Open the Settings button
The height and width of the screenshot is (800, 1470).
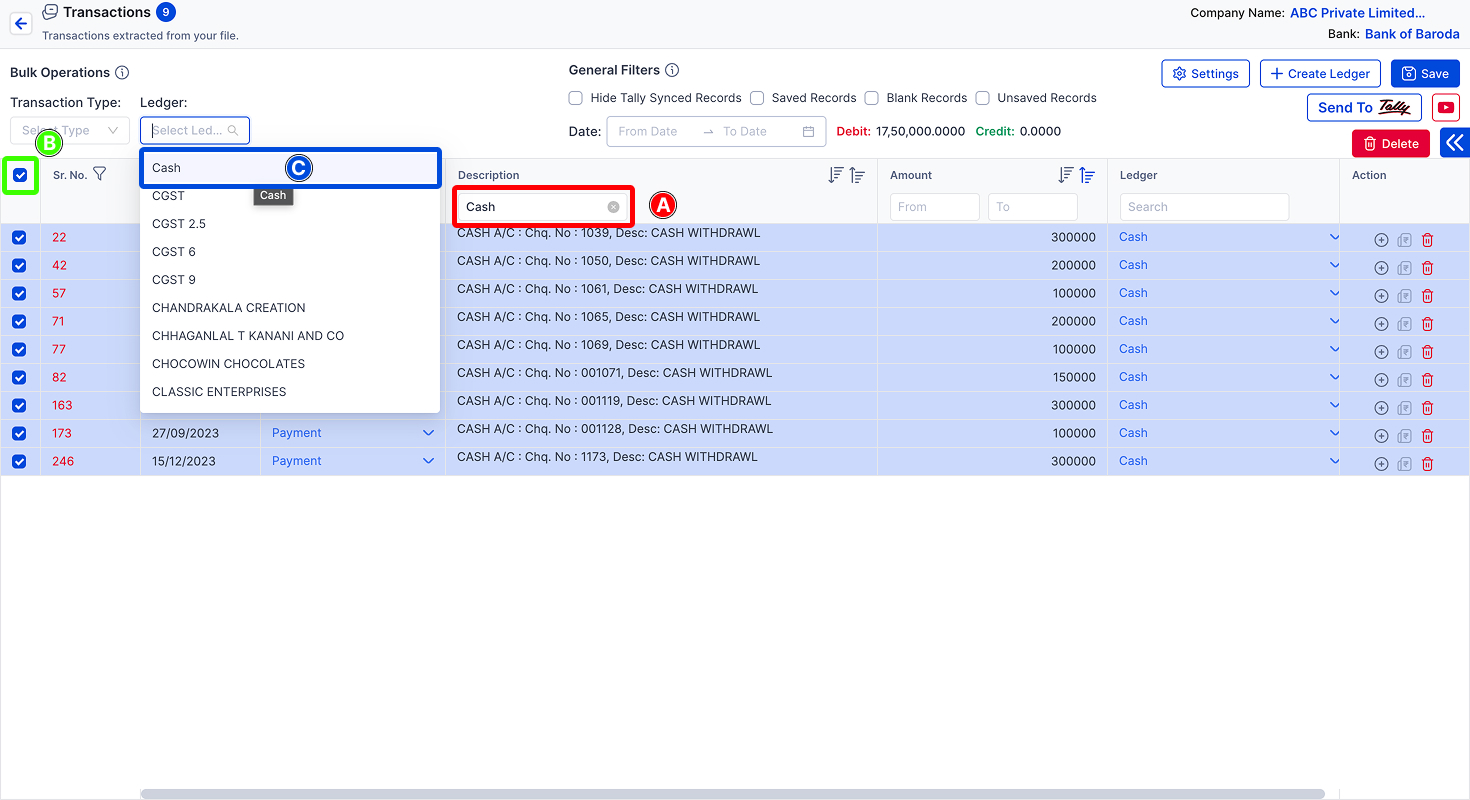1205,73
